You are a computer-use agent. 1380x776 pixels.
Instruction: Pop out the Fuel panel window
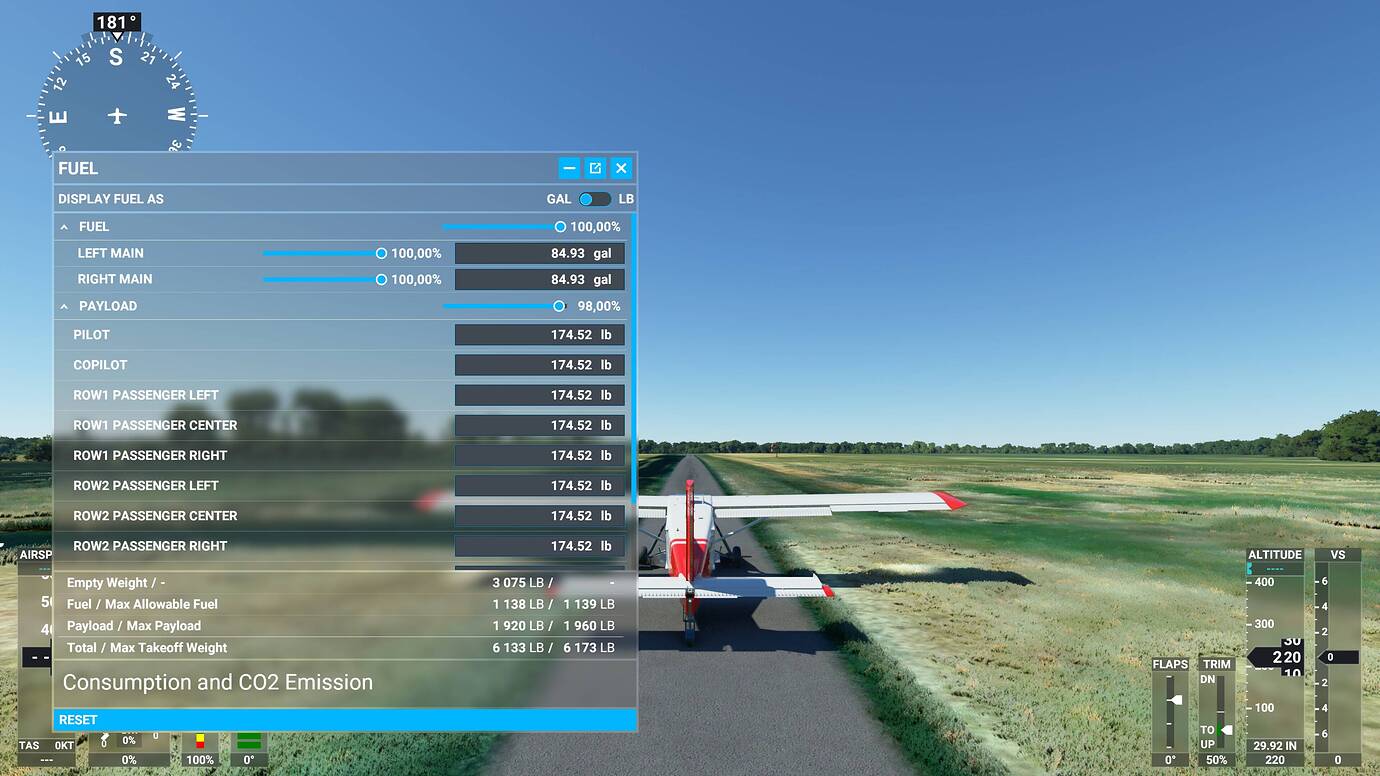point(595,168)
